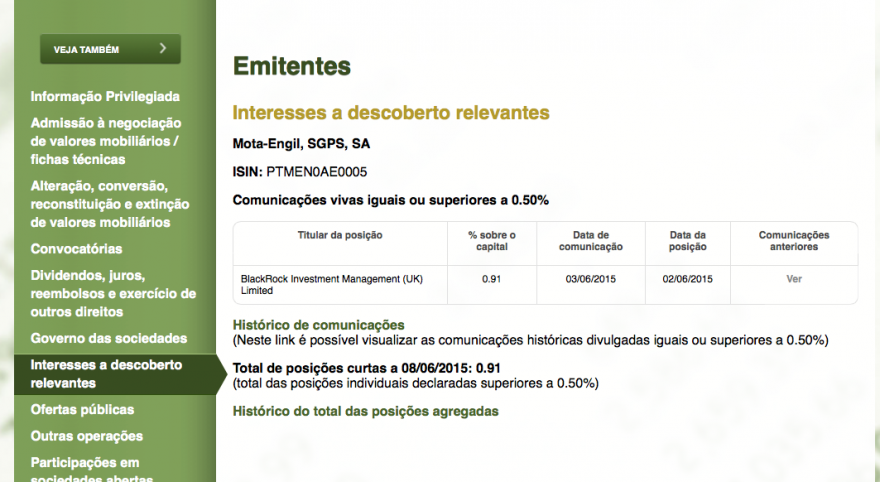Click the Interesses a descoberto relevantes heading
The width and height of the screenshot is (880, 482).
[391, 113]
